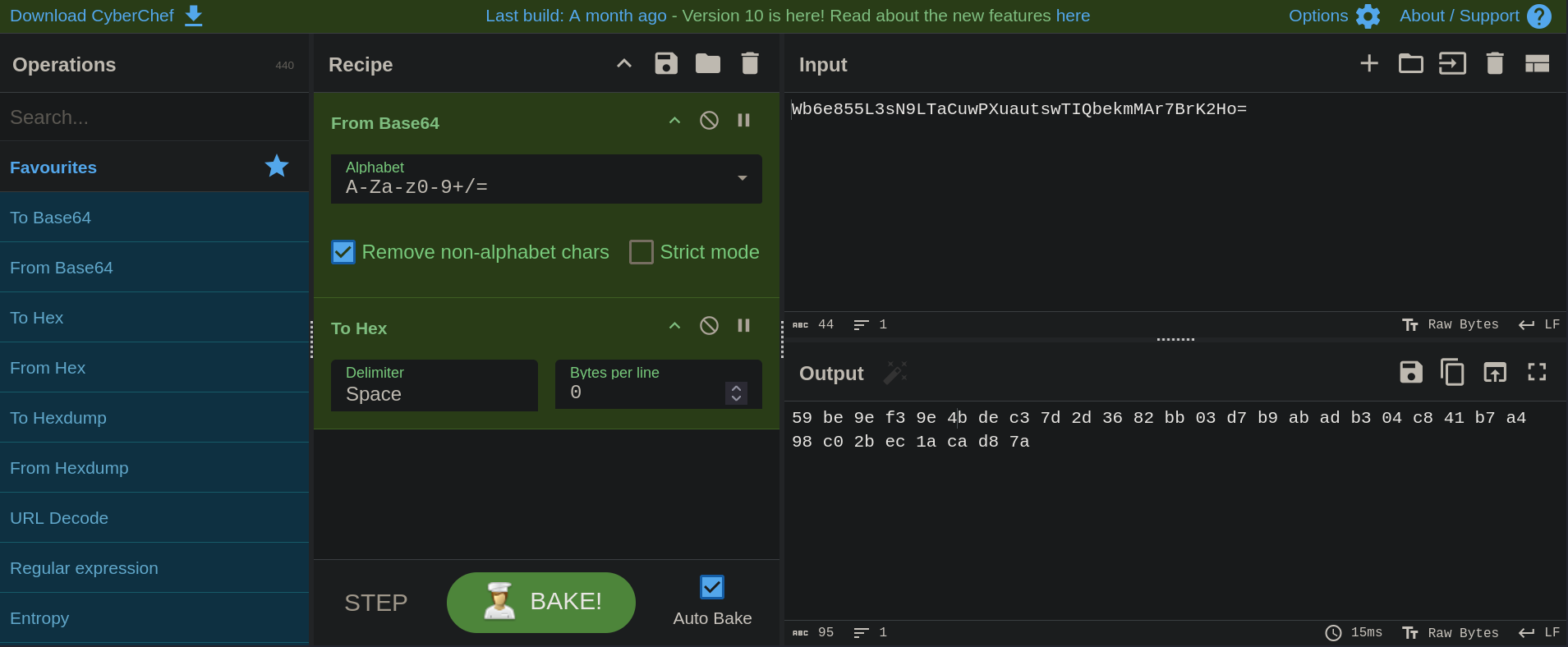The width and height of the screenshot is (1568, 647).
Task: Click the hex output text
Action: (x=1159, y=429)
